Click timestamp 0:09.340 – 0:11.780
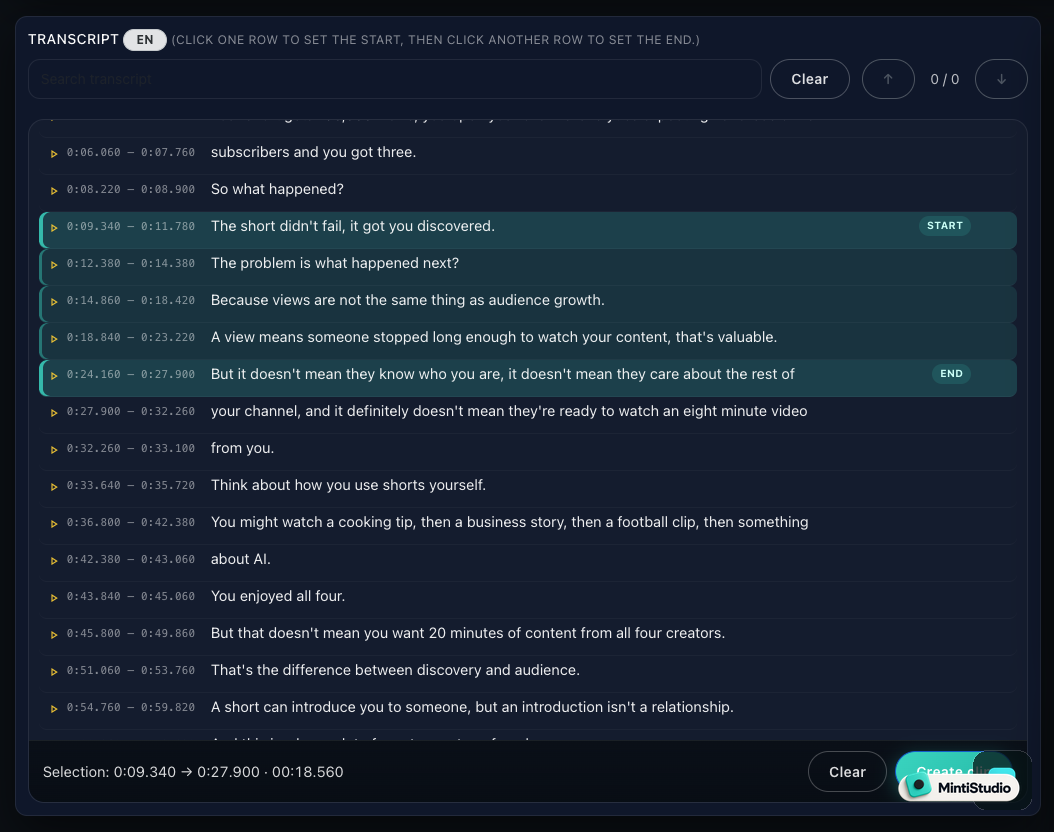This screenshot has height=832, width=1054. (130, 226)
